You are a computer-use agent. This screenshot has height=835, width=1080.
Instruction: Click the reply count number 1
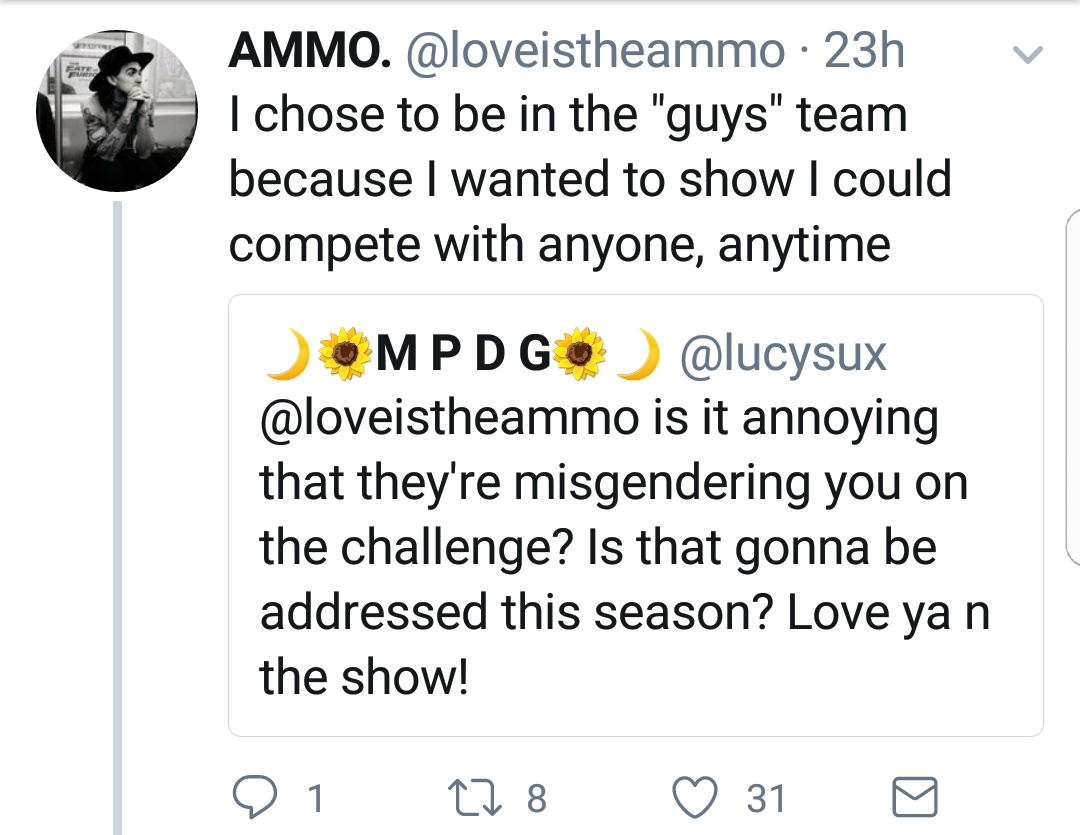tap(316, 798)
